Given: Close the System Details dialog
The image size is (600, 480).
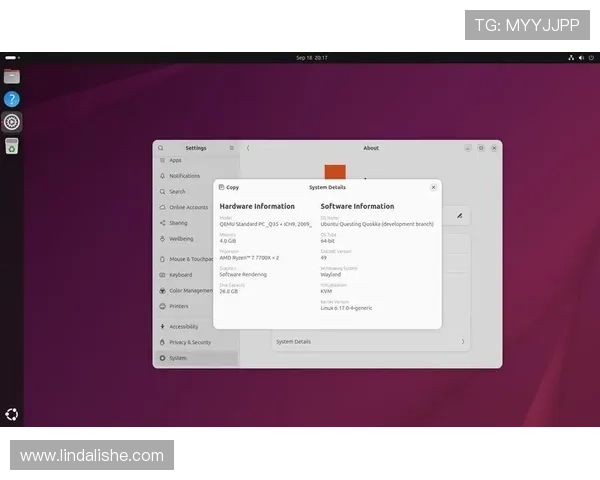Looking at the screenshot, I should click(x=433, y=187).
